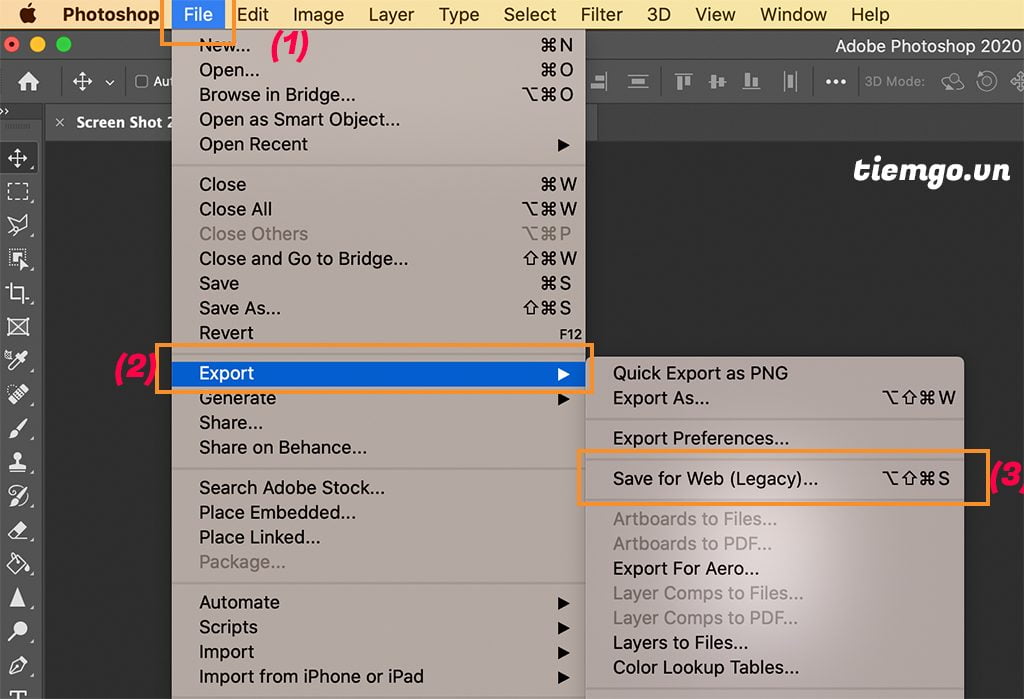Select the Clone Stamp tool
This screenshot has height=699, width=1024.
18,463
